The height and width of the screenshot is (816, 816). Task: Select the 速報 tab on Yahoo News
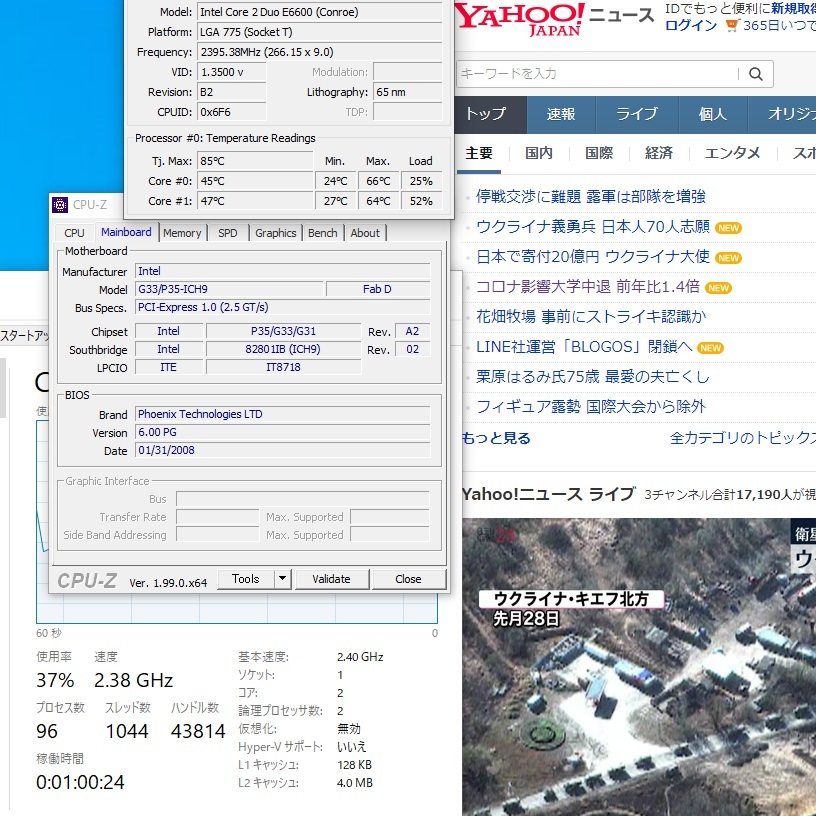[561, 115]
